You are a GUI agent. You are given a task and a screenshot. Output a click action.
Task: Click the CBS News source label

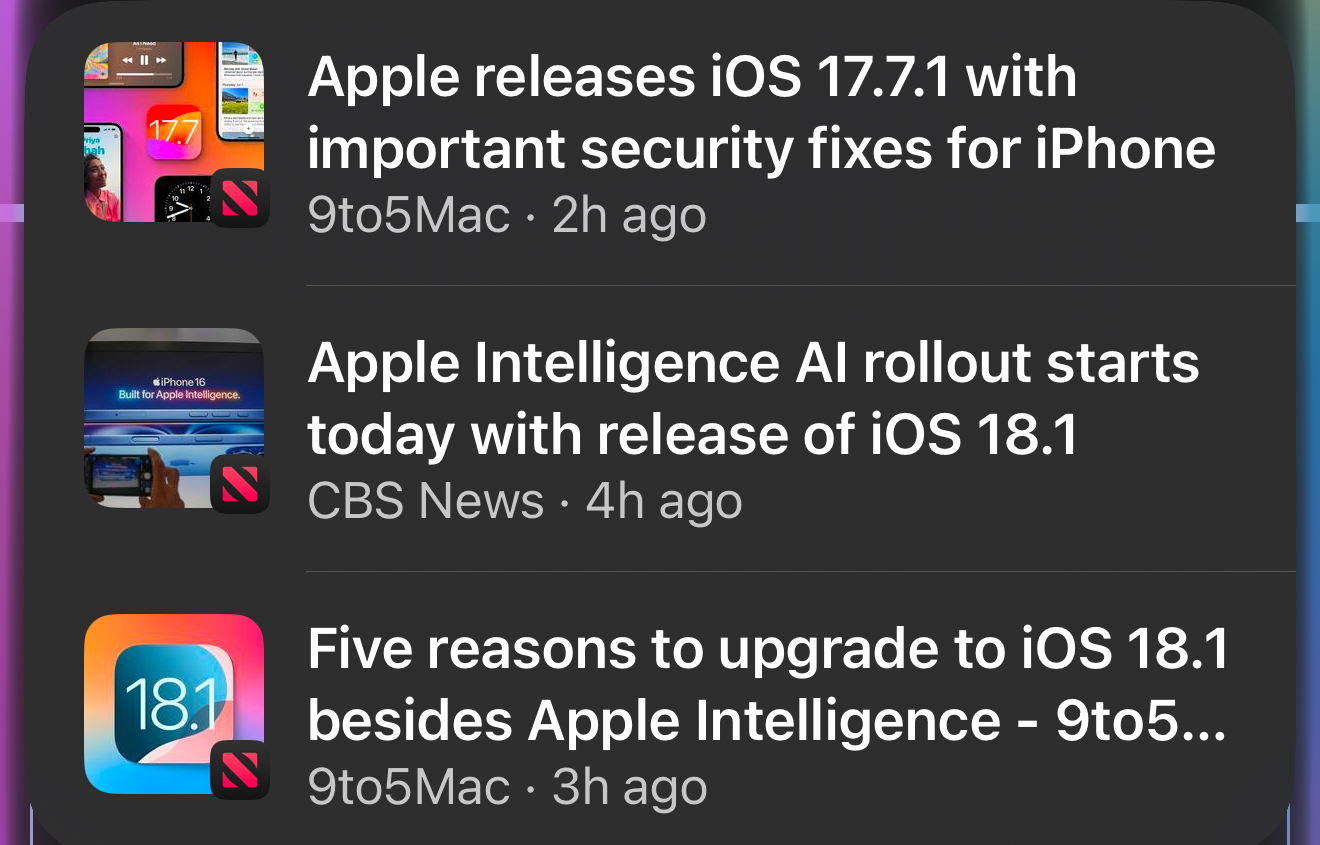pos(426,502)
